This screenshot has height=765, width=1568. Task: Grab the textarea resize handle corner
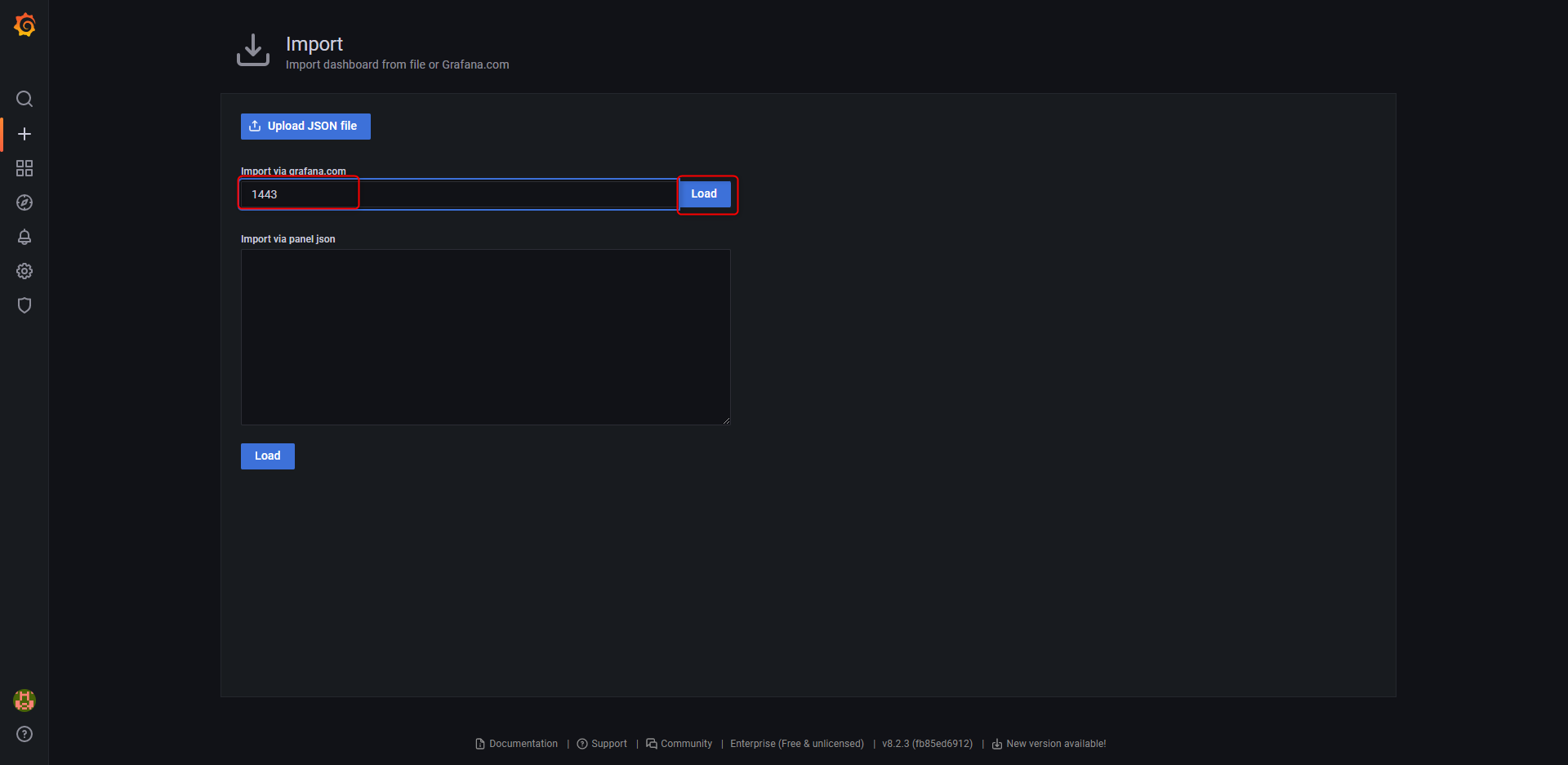click(726, 420)
